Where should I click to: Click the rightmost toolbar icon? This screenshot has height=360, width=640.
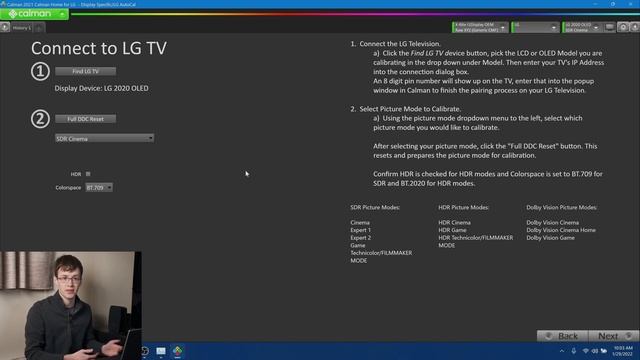tap(635, 27)
